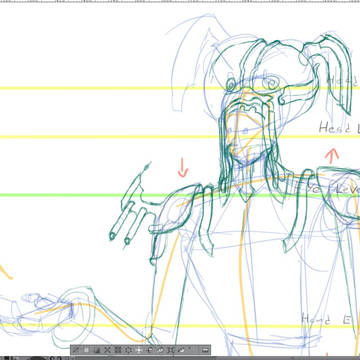The width and height of the screenshot is (360, 360).
Task: Click the X-shaped icon in the floating toolbar
Action: click(107, 350)
